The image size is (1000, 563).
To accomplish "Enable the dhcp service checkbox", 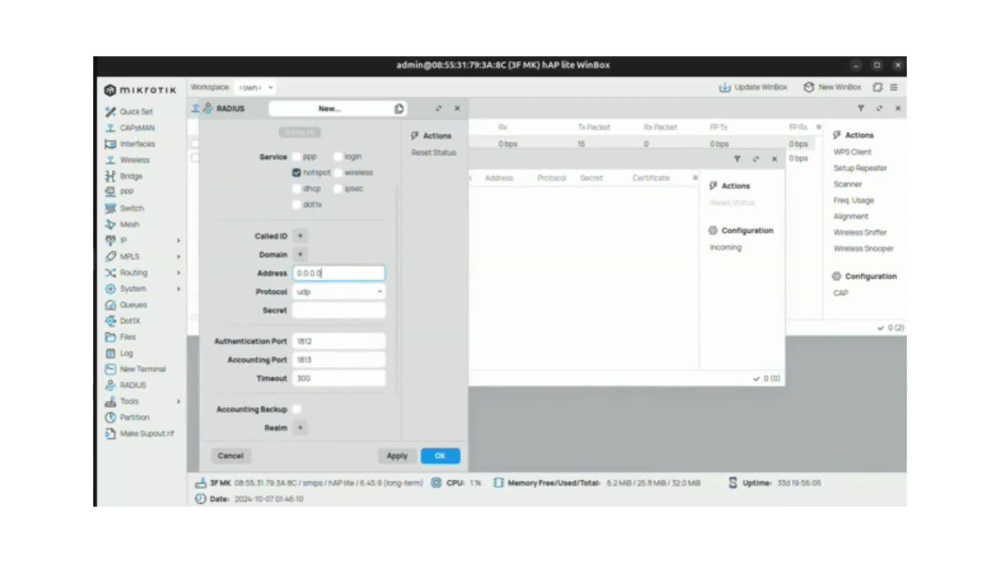I will [297, 189].
